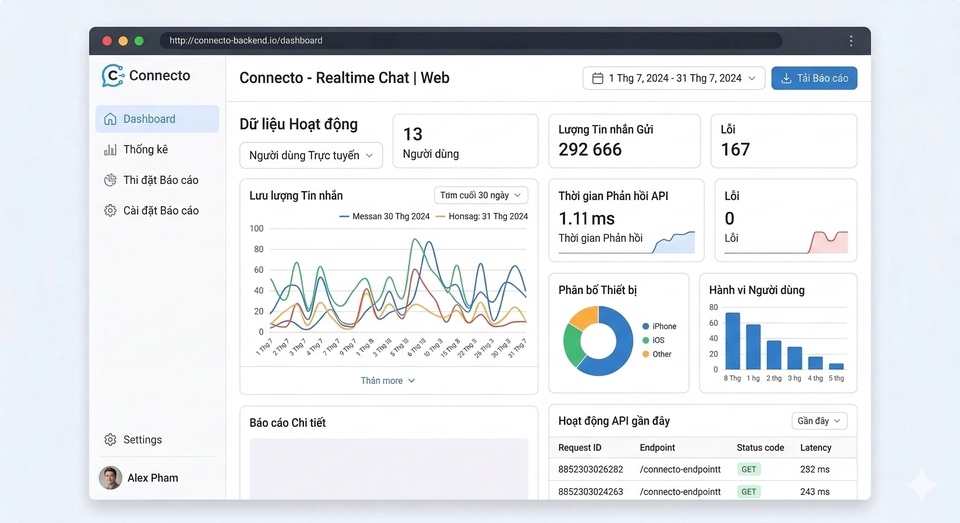Click the Tải Báo cáo download button
This screenshot has width=960, height=523.
[x=813, y=78]
